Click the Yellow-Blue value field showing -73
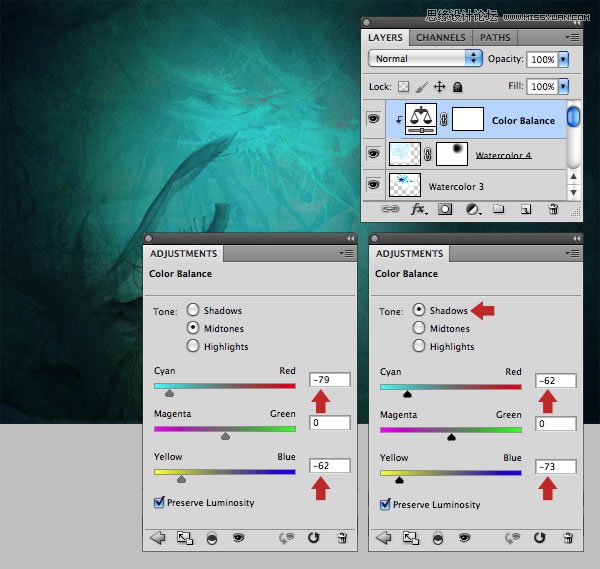Screen dimensions: 600x569 (556, 466)
